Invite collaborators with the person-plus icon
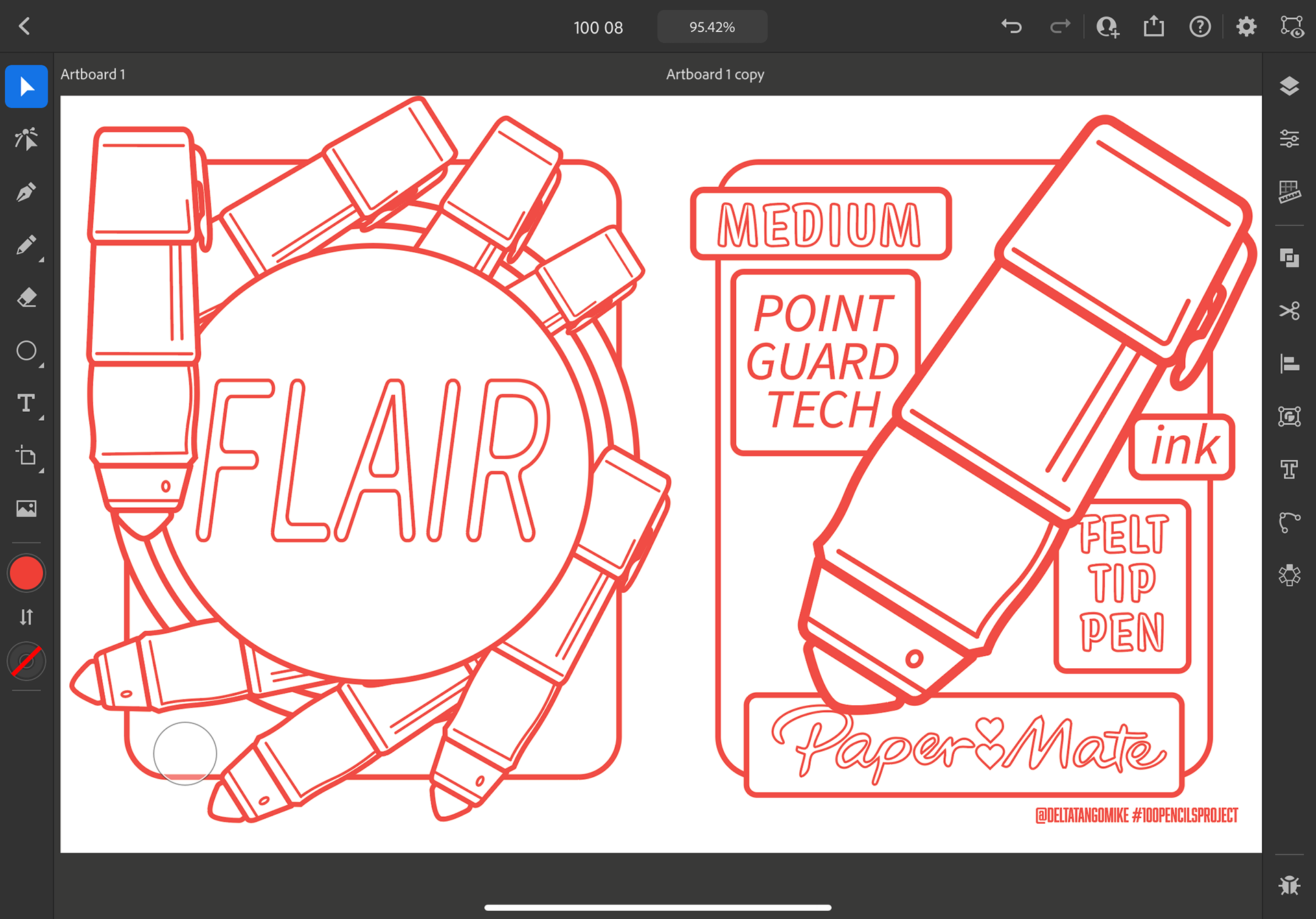 (x=1108, y=27)
